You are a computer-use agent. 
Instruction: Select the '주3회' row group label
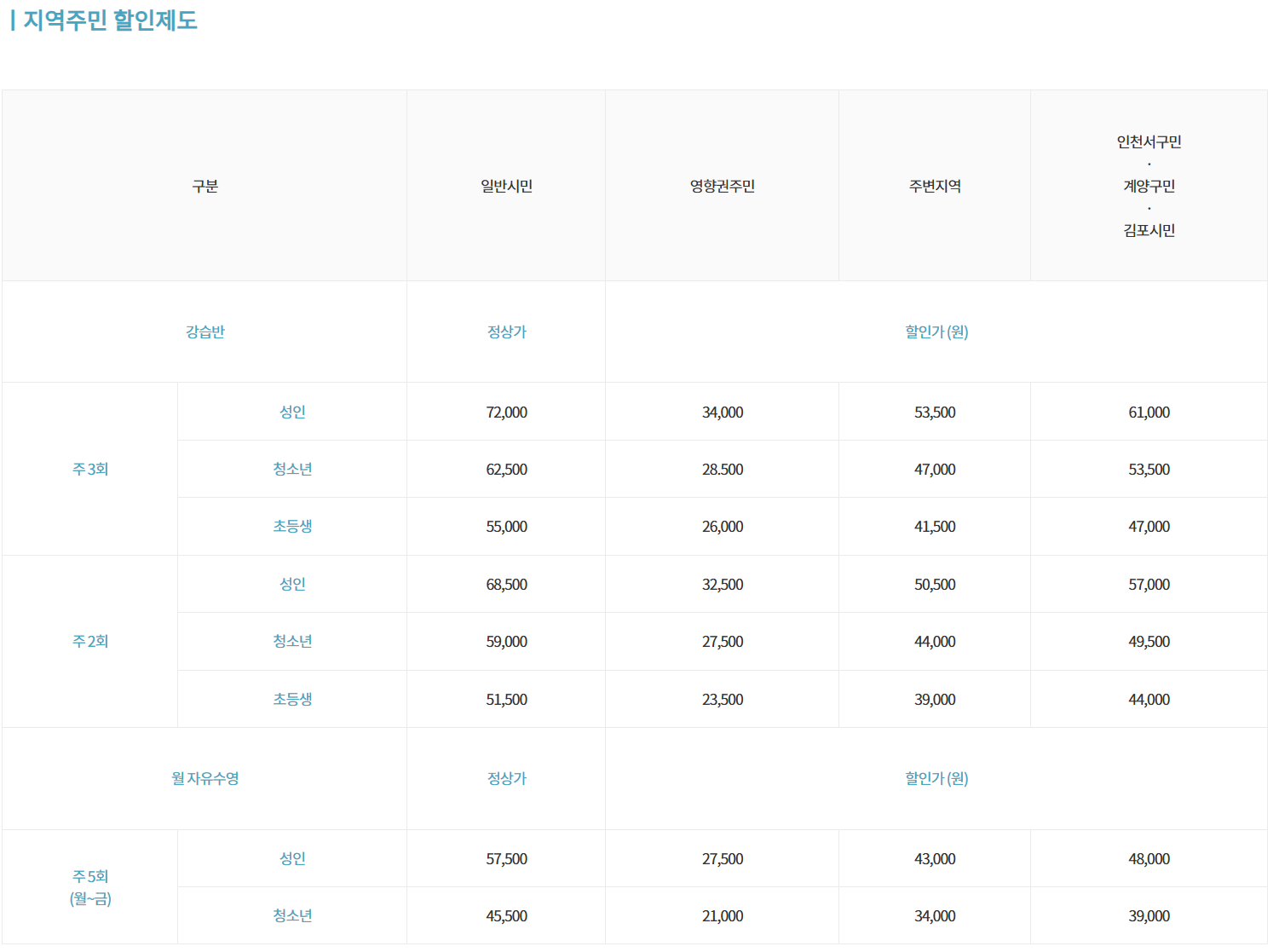[x=90, y=469]
